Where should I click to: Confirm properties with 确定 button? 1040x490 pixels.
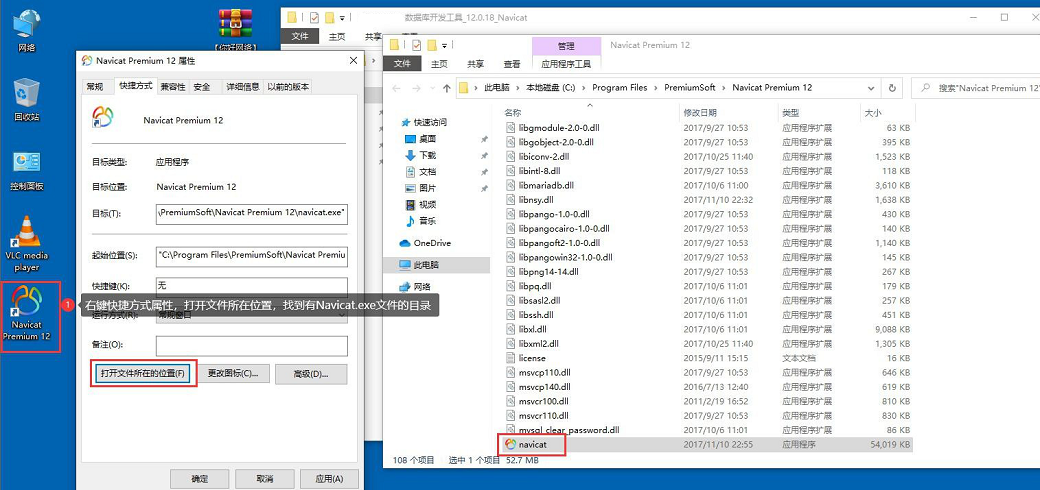199,479
